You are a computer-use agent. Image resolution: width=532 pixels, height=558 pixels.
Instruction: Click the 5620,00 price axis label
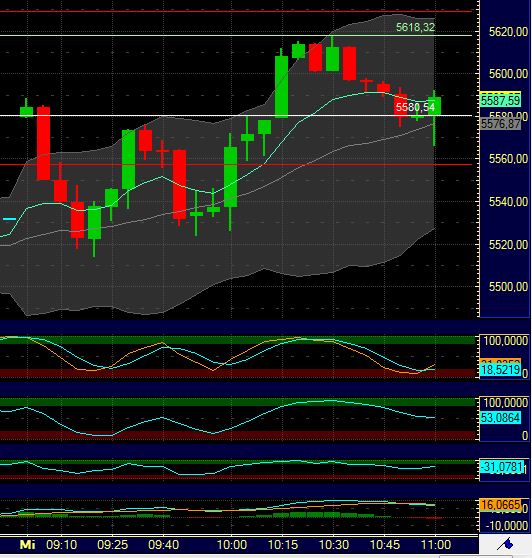tap(508, 32)
